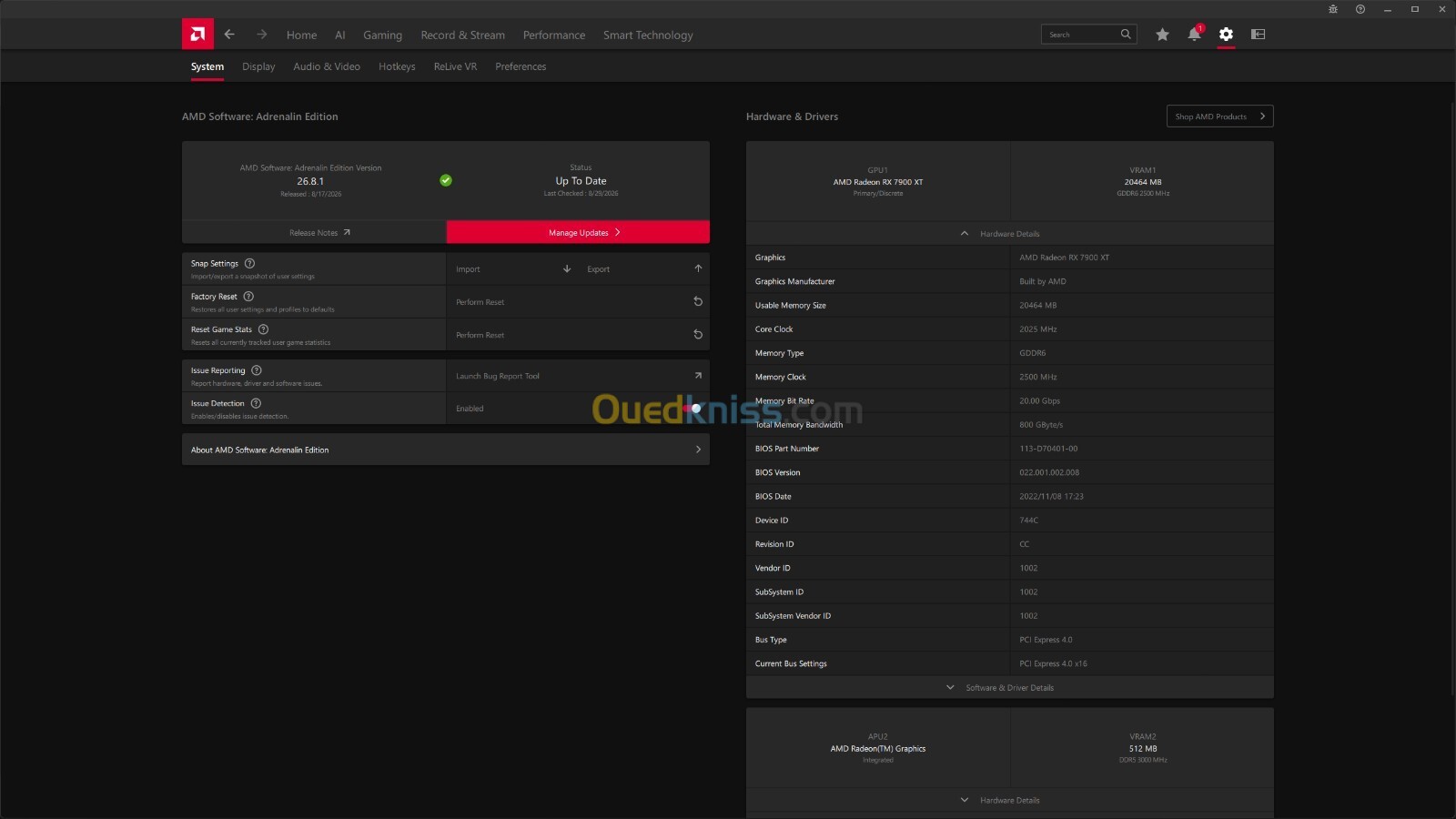Select the BIOS Version value 022.001.002.008
Image resolution: width=1456 pixels, height=819 pixels.
[1049, 472]
